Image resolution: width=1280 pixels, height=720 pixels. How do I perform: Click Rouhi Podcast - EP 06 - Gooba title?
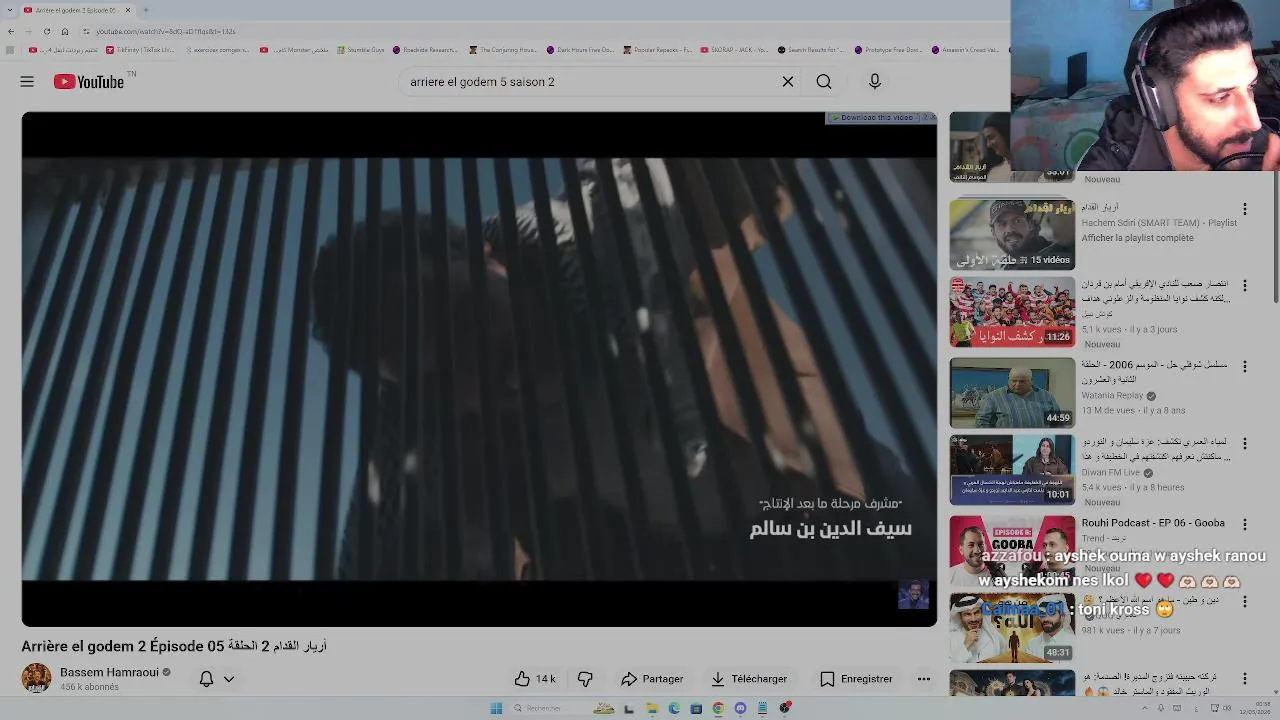tap(1153, 523)
